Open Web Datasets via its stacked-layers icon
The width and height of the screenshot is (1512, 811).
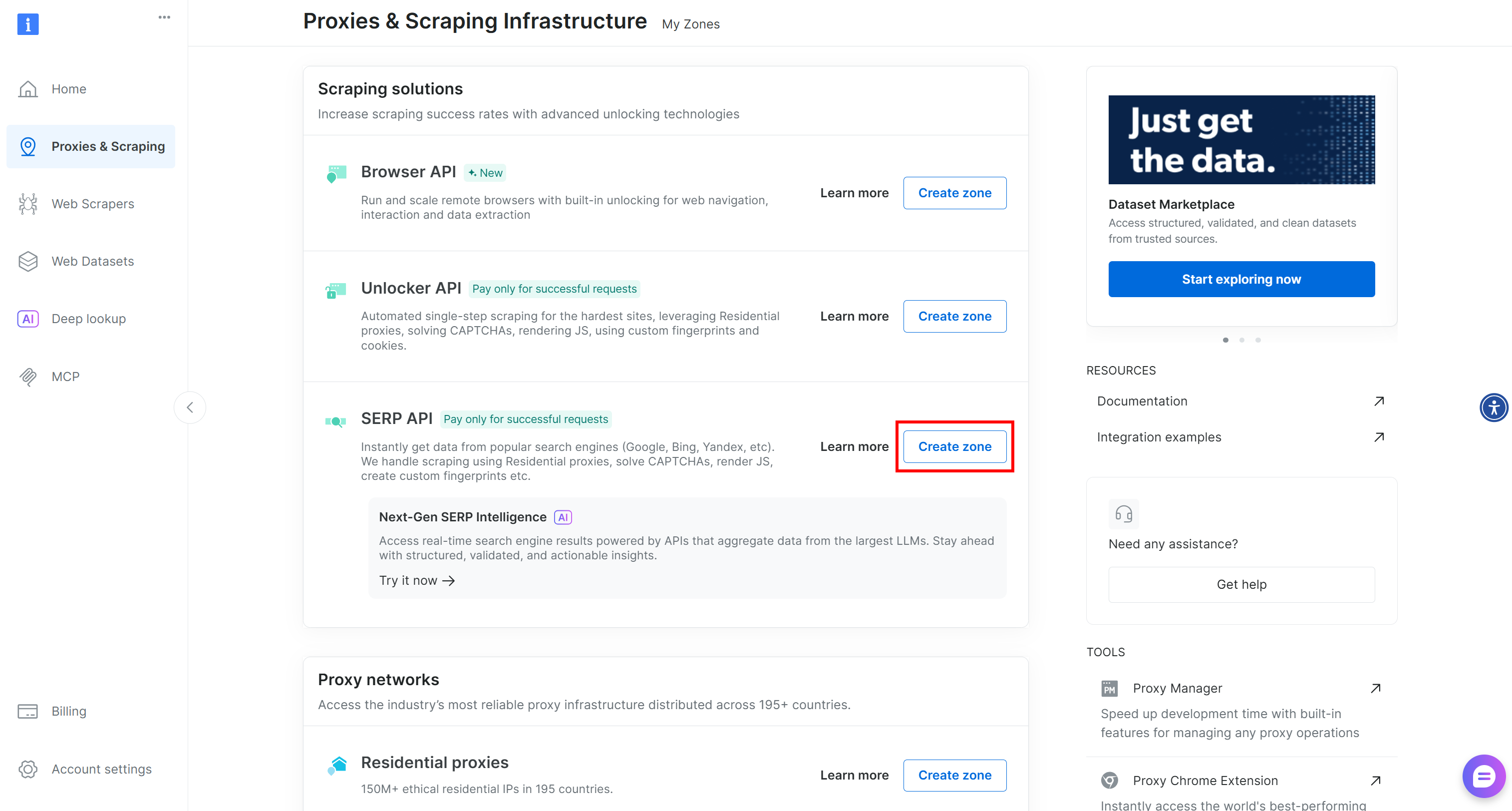tap(27, 261)
